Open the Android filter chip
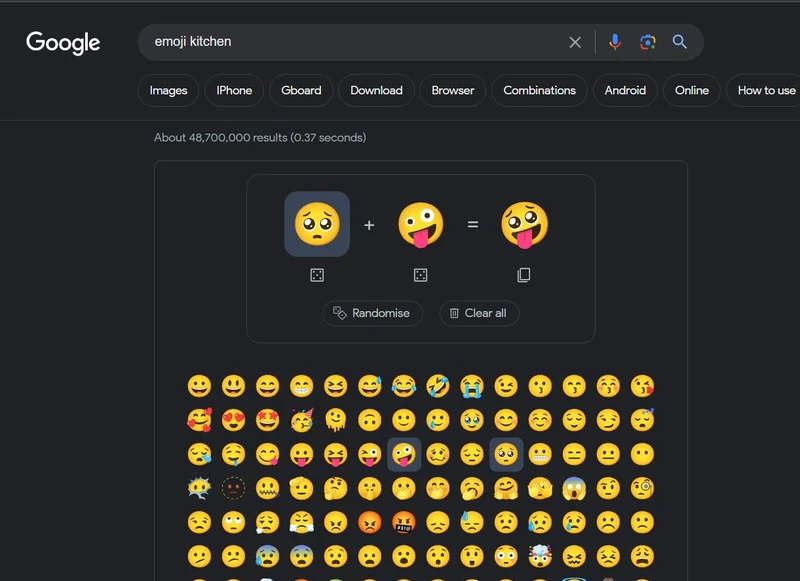This screenshot has width=800, height=581. click(624, 90)
